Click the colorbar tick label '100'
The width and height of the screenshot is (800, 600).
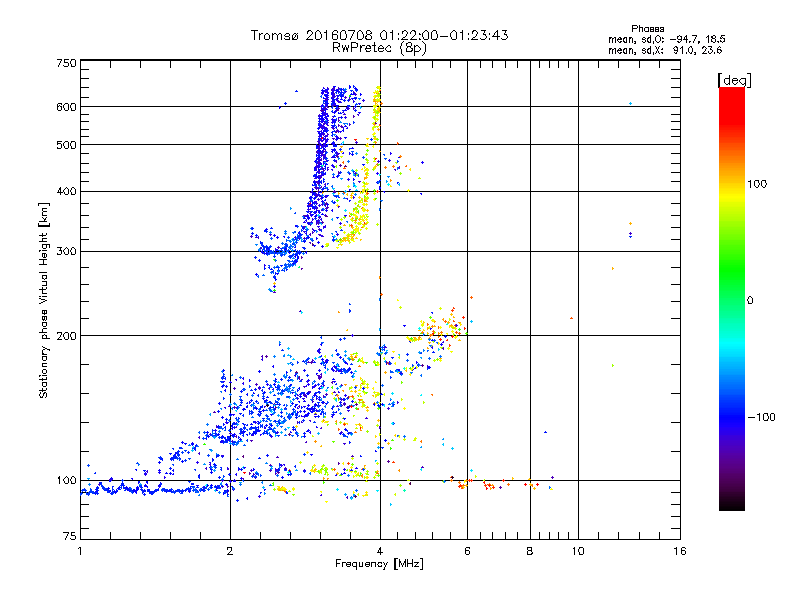pyautogui.click(x=757, y=184)
